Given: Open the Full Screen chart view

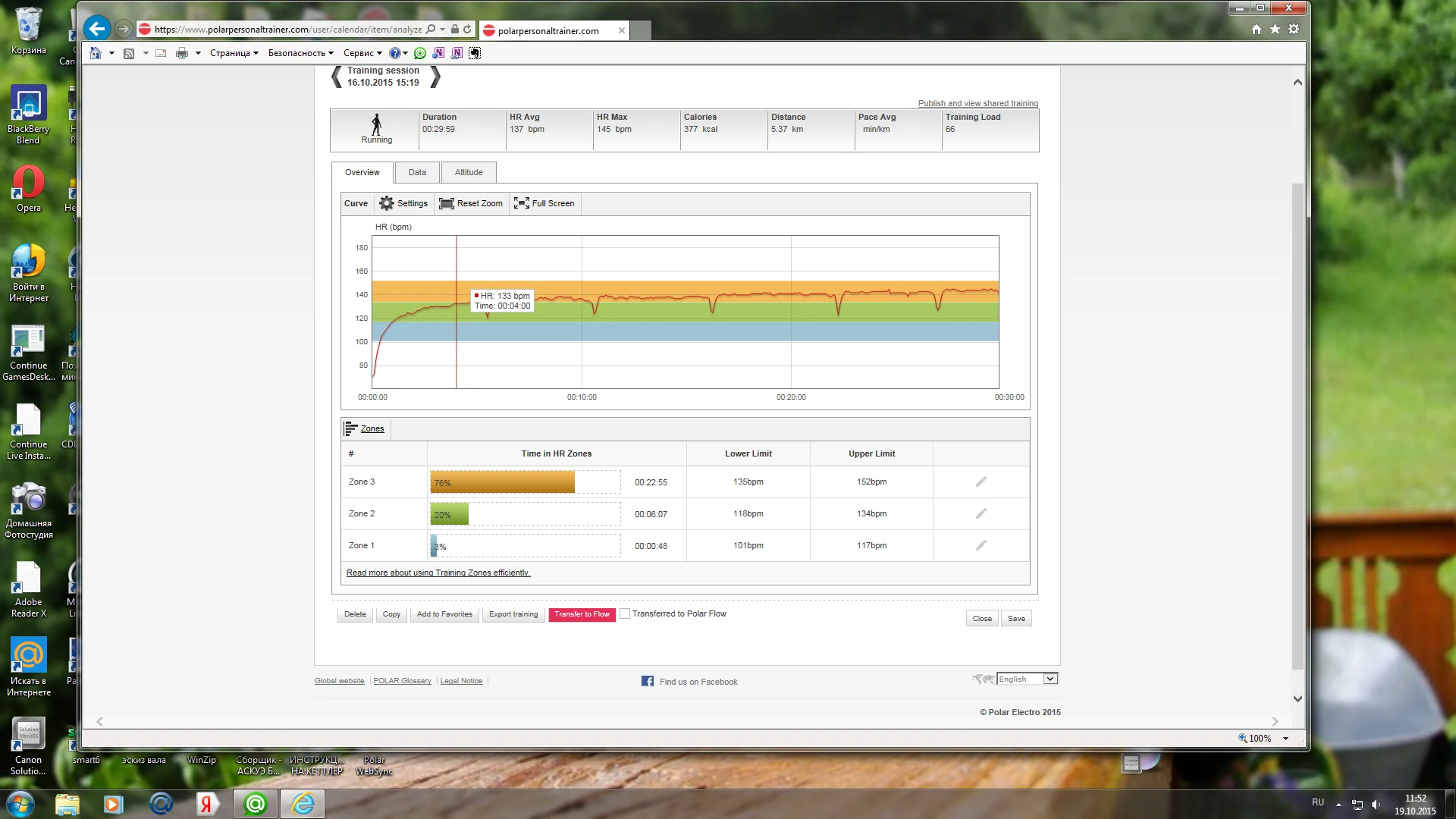Looking at the screenshot, I should (x=544, y=203).
